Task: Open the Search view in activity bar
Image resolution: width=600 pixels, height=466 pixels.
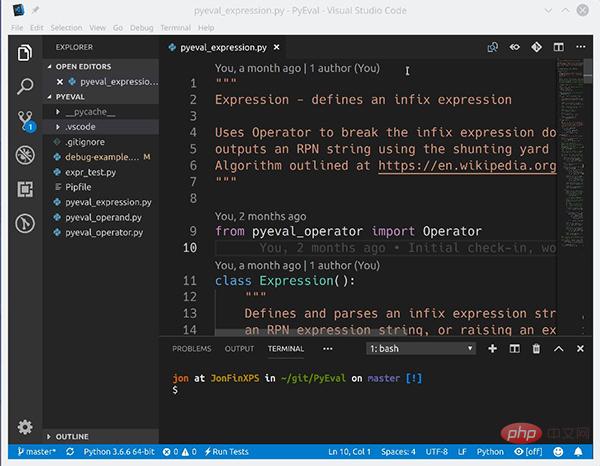Action: (x=25, y=86)
